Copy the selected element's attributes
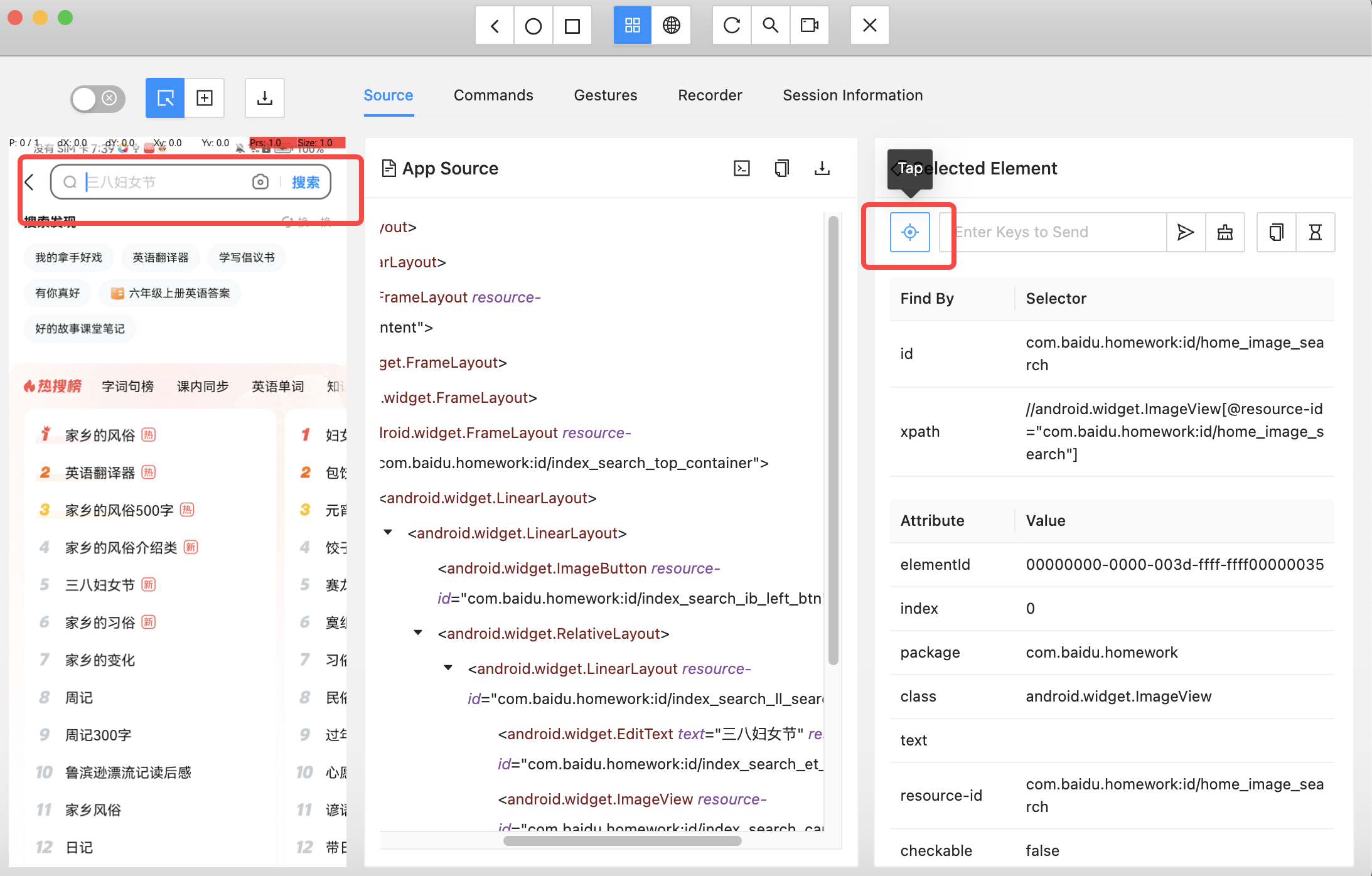This screenshot has width=1372, height=876. 1275,232
